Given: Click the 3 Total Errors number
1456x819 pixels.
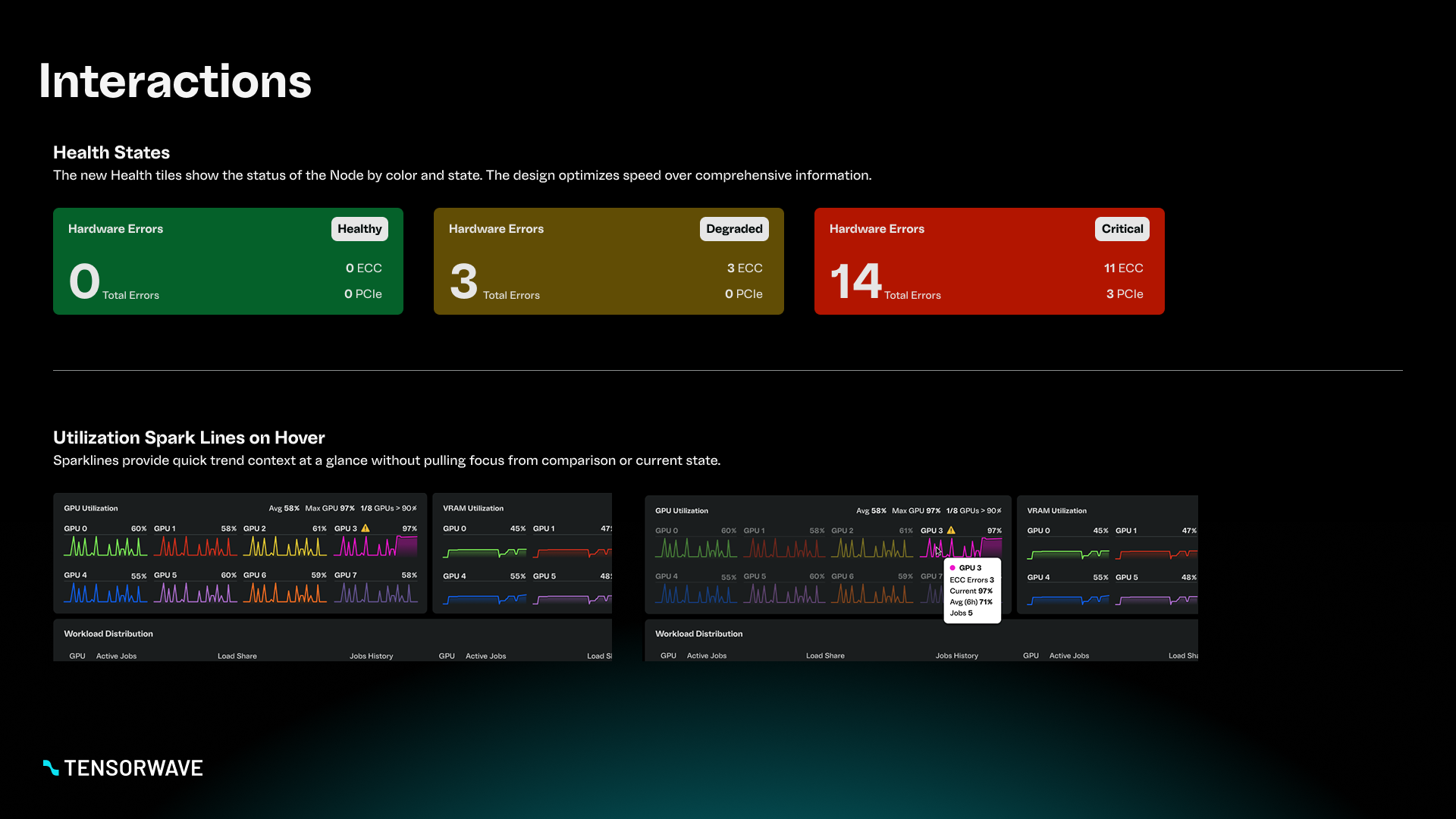Looking at the screenshot, I should [463, 281].
